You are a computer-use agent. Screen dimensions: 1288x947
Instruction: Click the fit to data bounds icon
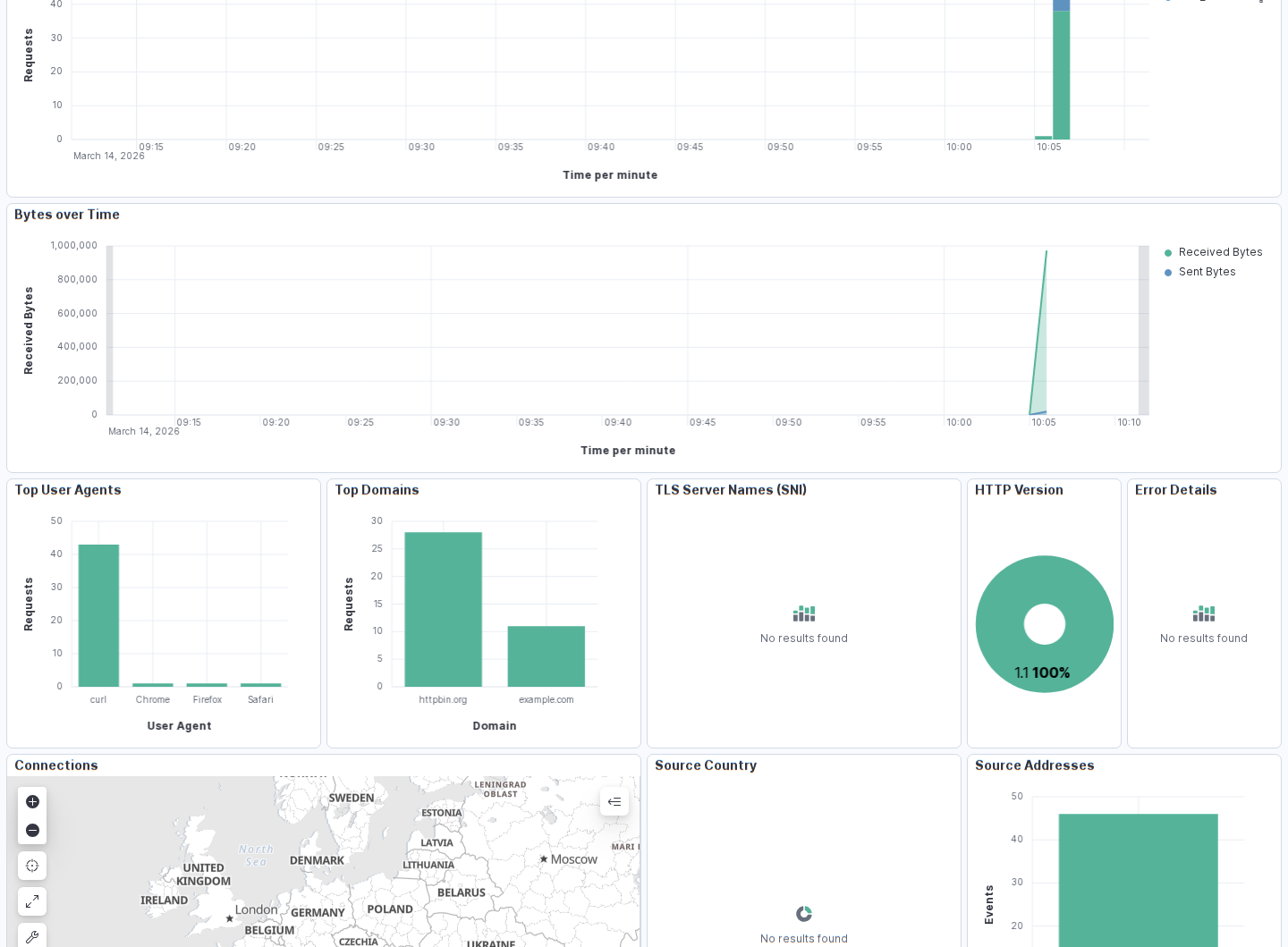(32, 866)
